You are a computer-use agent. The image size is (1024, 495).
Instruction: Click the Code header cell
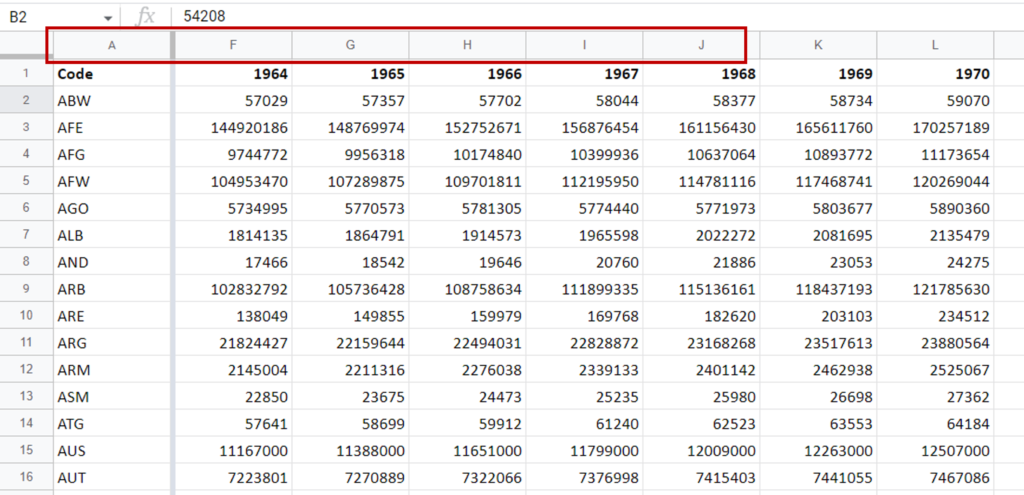pos(111,74)
